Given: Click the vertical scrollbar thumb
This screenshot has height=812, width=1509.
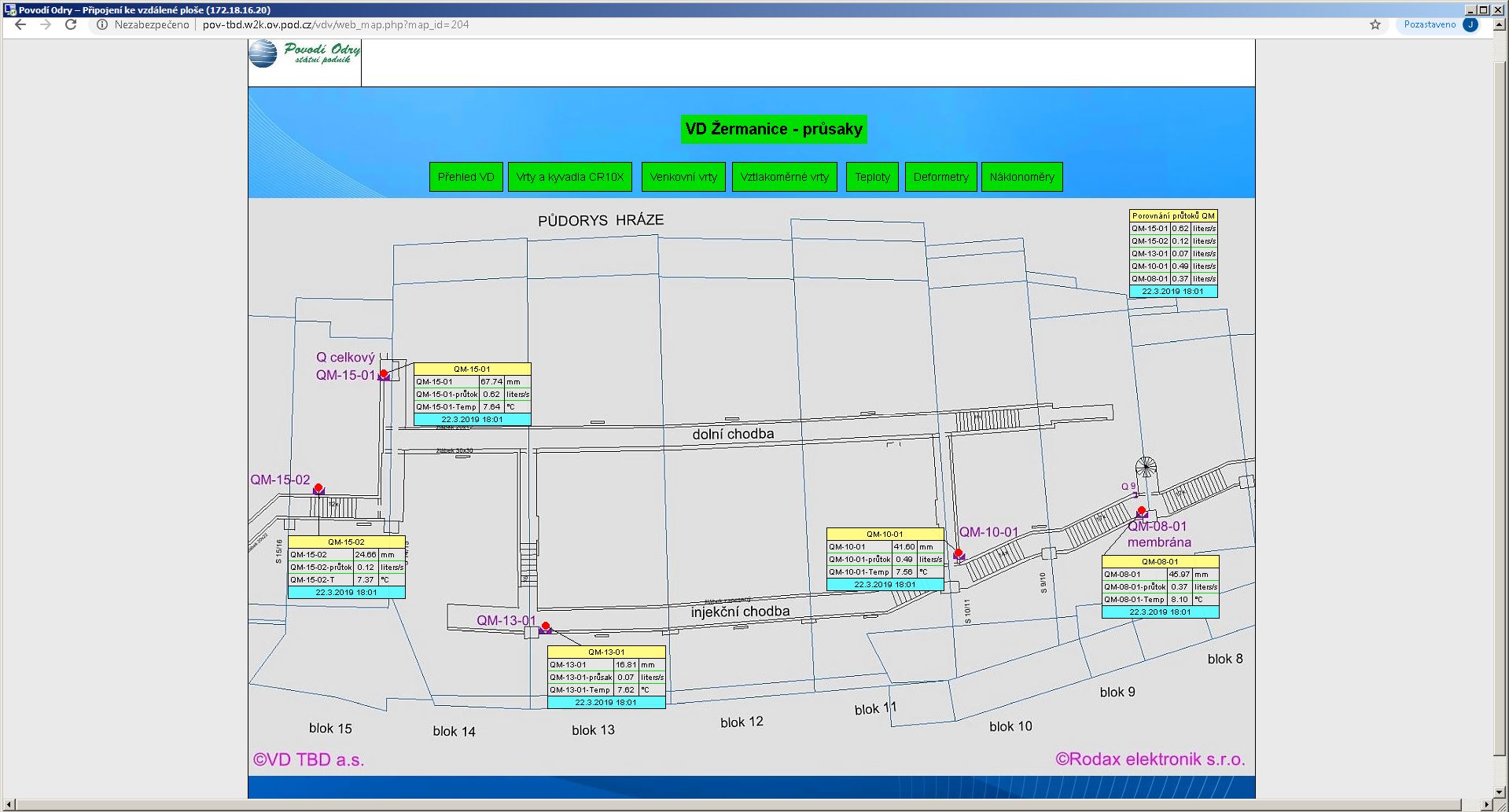Looking at the screenshot, I should tap(1500, 409).
